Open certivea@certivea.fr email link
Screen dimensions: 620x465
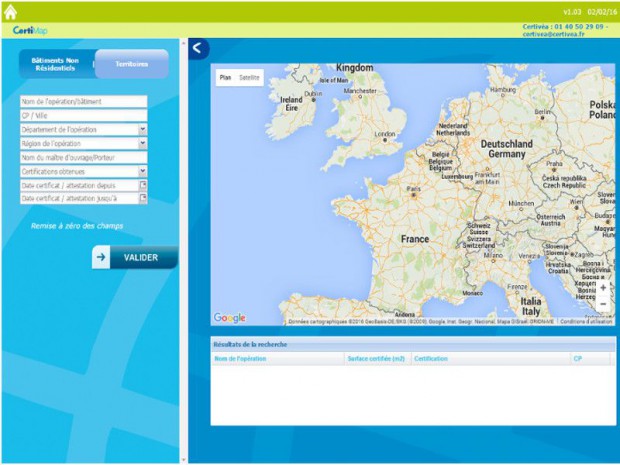554,34
